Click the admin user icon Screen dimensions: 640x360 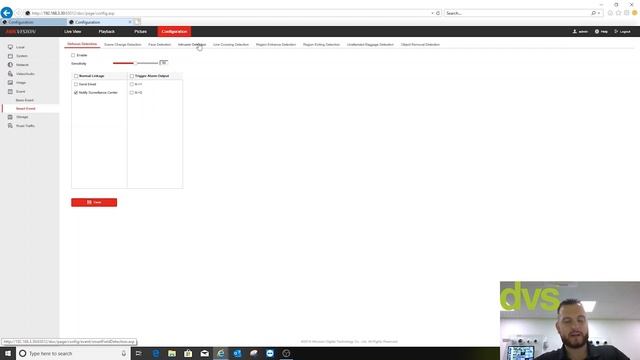[575, 31]
